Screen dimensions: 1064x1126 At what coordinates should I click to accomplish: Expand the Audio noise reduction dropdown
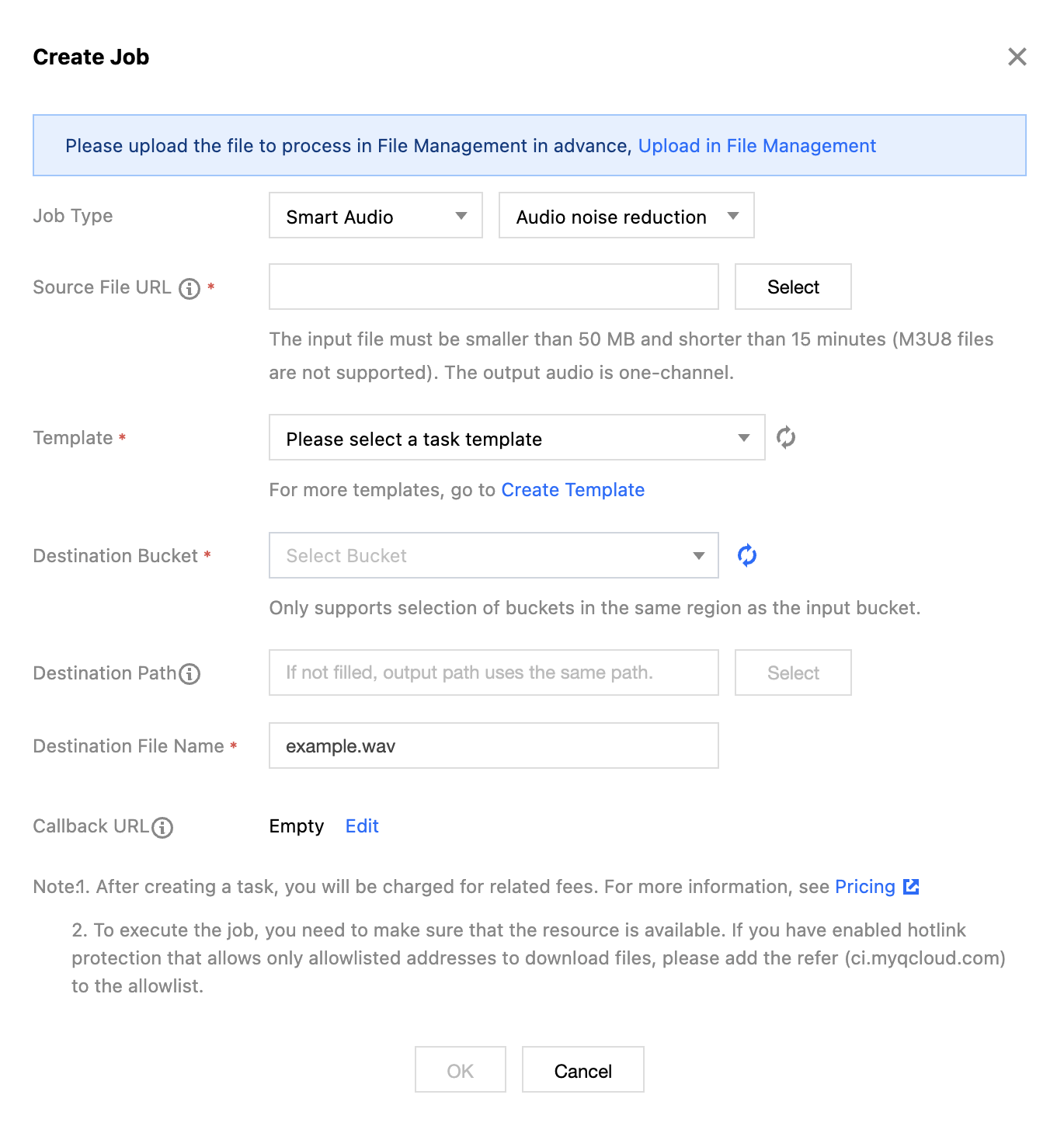626,216
